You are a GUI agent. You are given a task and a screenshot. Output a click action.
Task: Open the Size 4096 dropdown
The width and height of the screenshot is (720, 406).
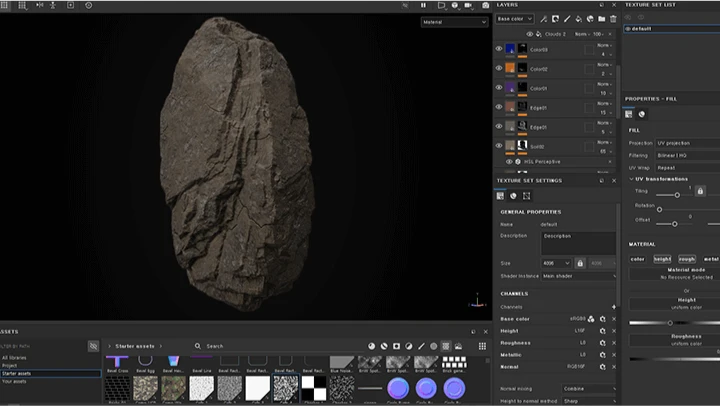click(x=556, y=263)
